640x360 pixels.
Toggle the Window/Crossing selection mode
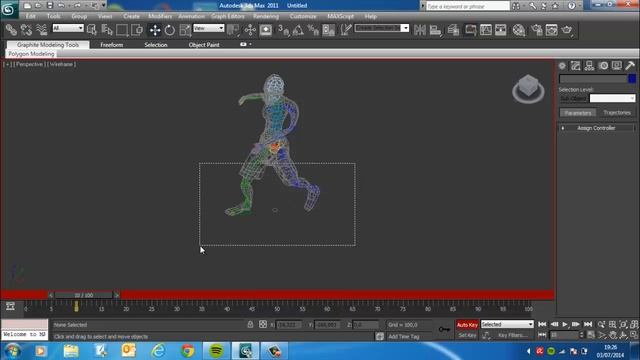[137, 30]
